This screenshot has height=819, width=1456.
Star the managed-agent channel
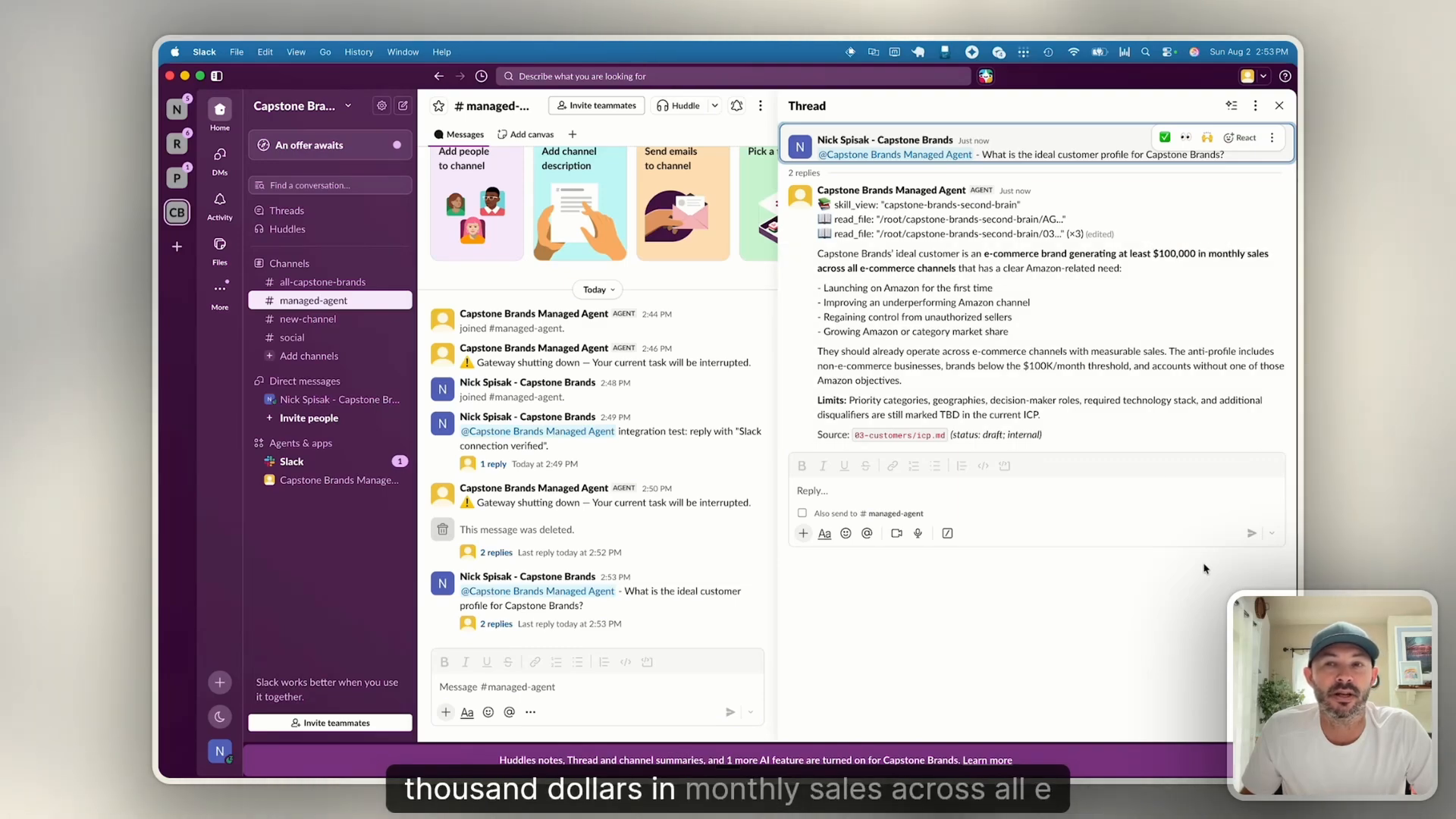click(438, 106)
